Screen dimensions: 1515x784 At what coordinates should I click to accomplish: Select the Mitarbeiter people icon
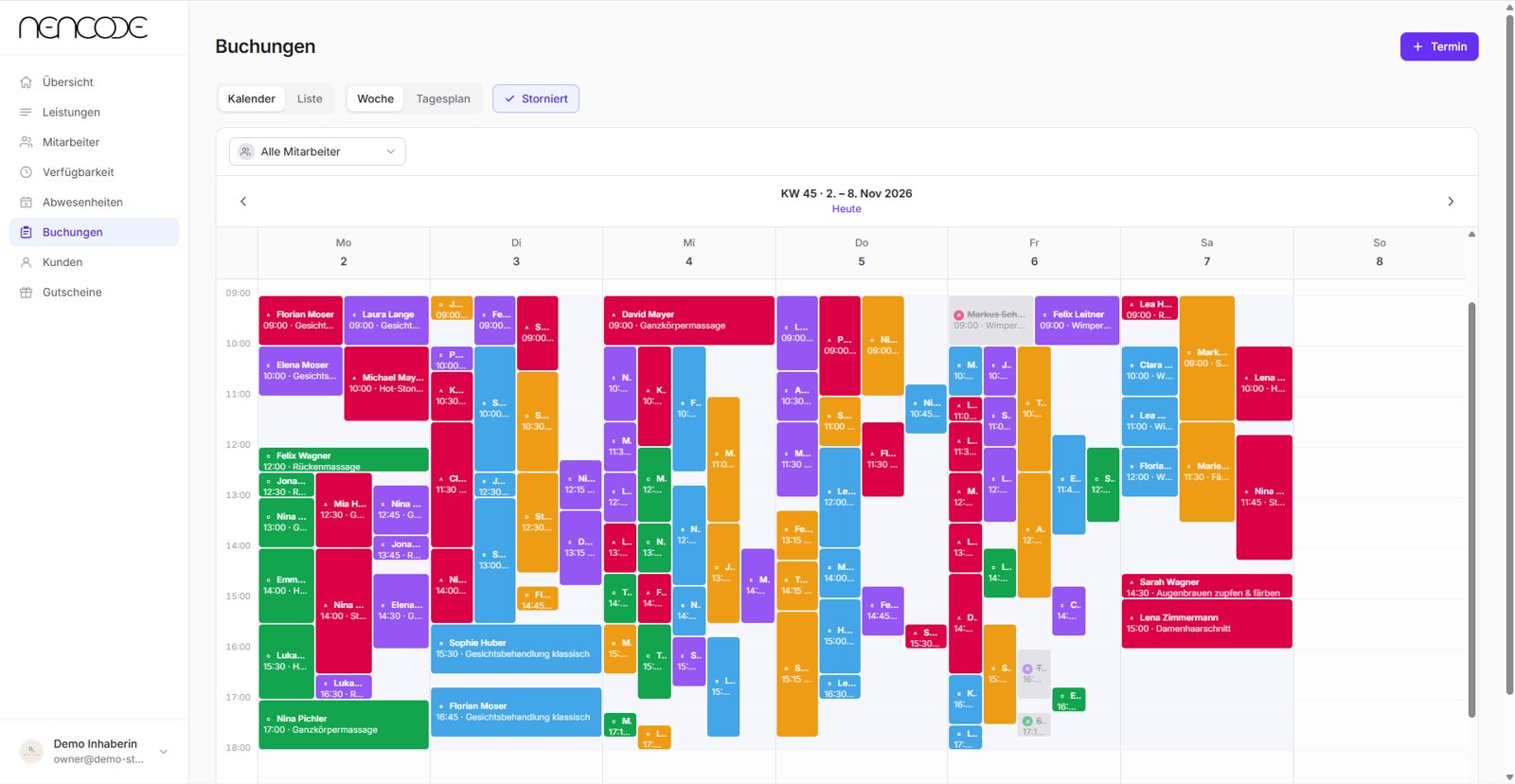[x=27, y=142]
